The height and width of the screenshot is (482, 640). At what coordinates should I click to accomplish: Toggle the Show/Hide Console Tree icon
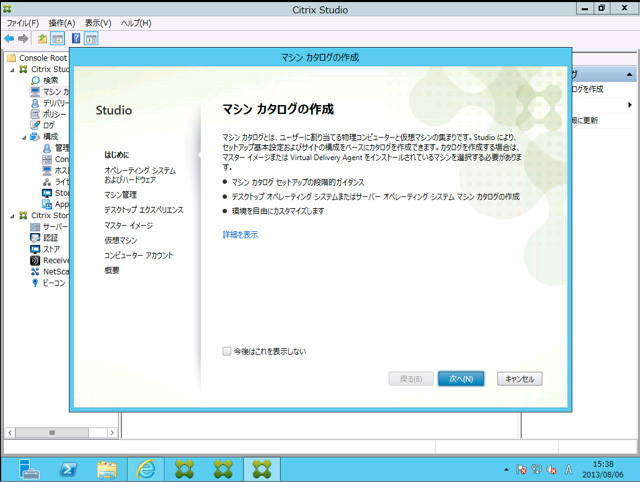[58, 39]
